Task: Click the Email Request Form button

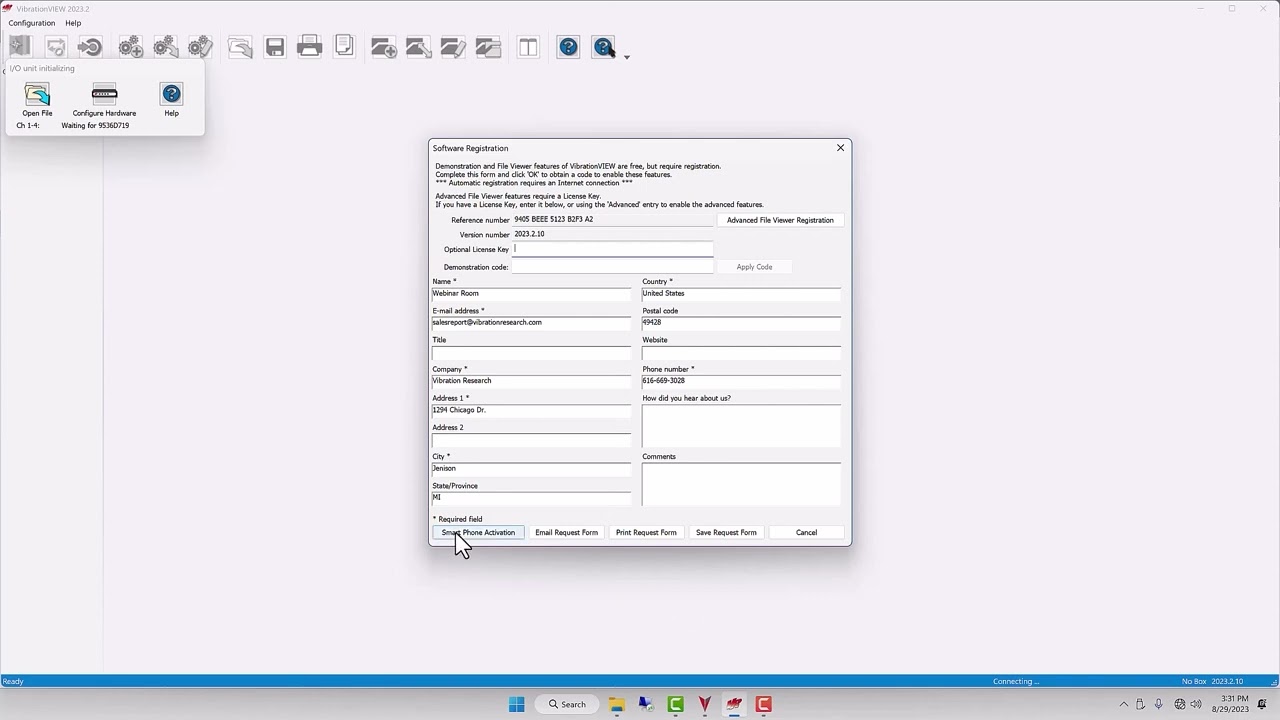Action: 566,532
